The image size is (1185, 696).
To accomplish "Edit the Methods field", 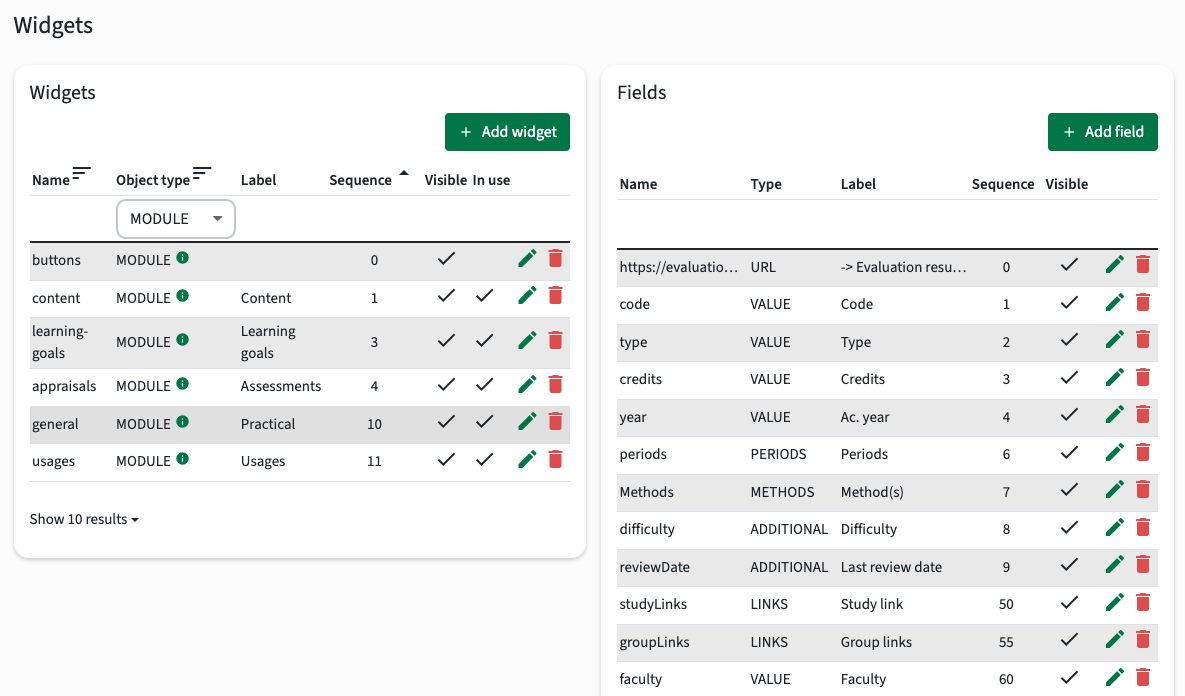I will click(x=1114, y=490).
